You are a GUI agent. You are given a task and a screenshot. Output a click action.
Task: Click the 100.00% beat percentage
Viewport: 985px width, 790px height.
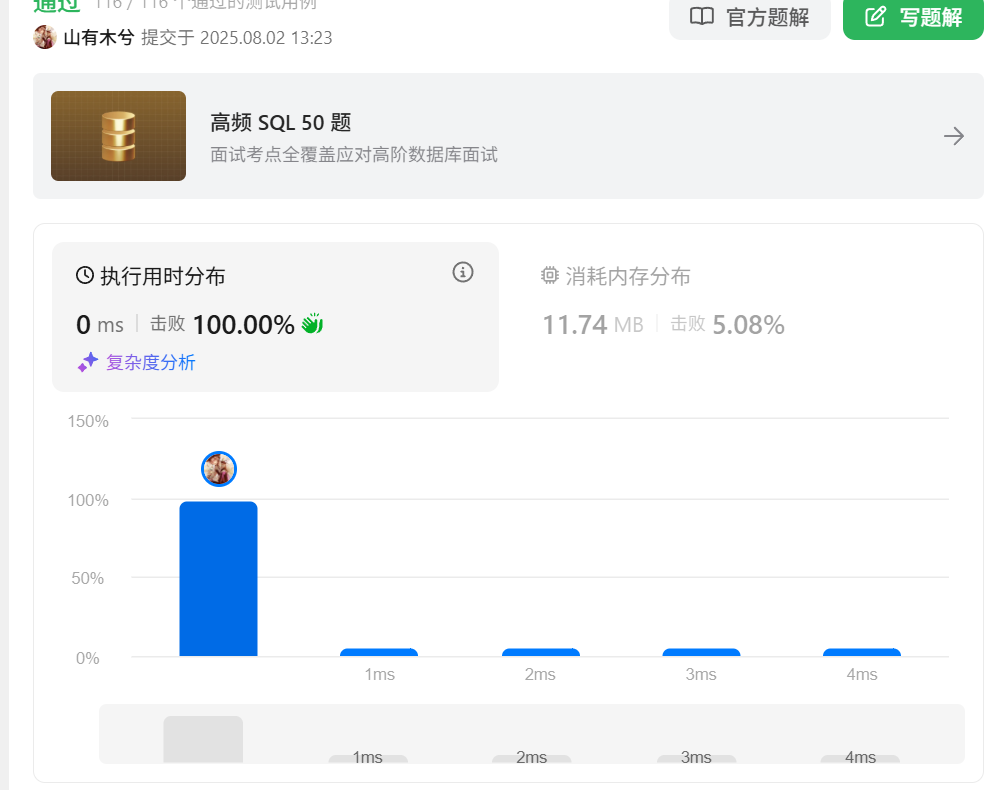(x=244, y=325)
